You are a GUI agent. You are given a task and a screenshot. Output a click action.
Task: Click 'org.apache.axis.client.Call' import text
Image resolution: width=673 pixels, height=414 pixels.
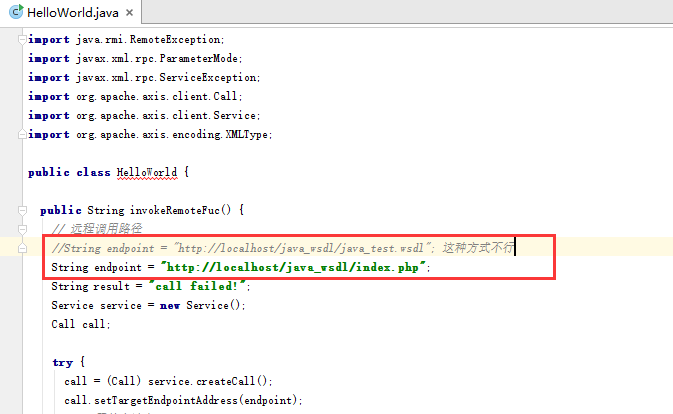(159, 97)
